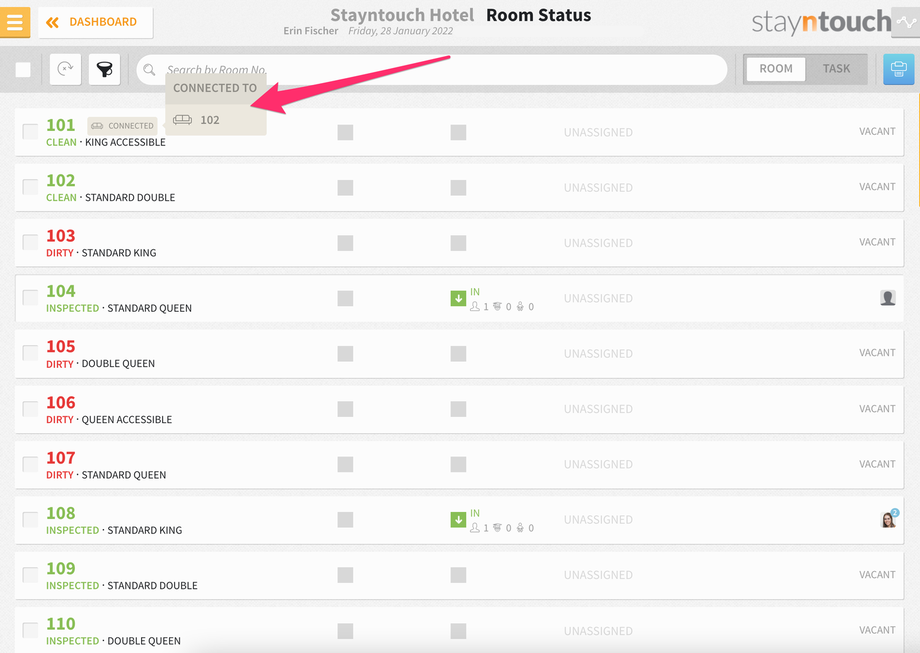
Task: Click the green IN arrow for room 104
Action: 458,298
